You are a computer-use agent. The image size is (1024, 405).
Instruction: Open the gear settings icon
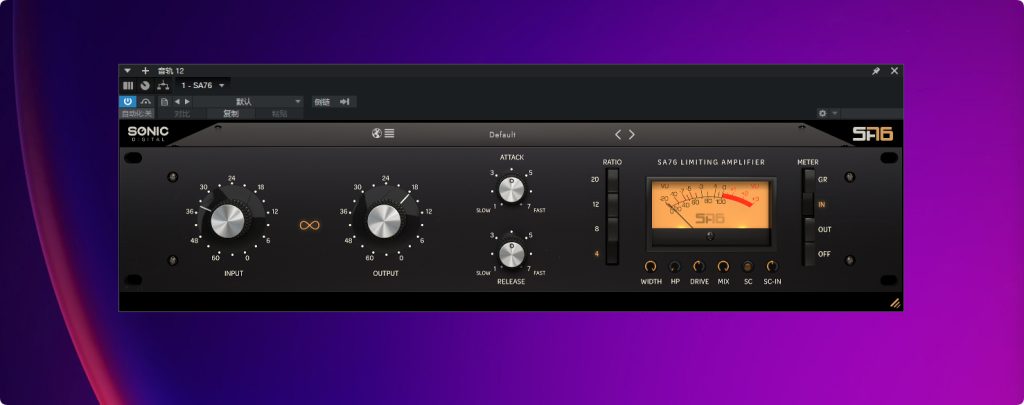point(822,114)
